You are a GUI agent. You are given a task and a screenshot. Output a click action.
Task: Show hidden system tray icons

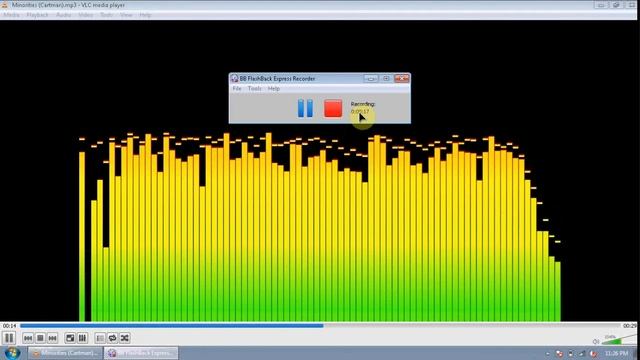click(548, 353)
